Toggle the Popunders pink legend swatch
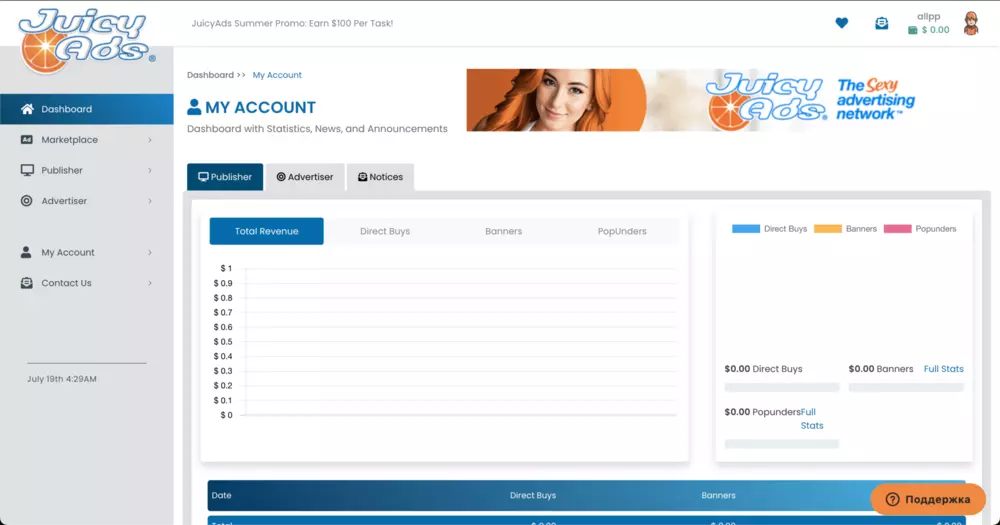1000x525 pixels. tap(897, 228)
